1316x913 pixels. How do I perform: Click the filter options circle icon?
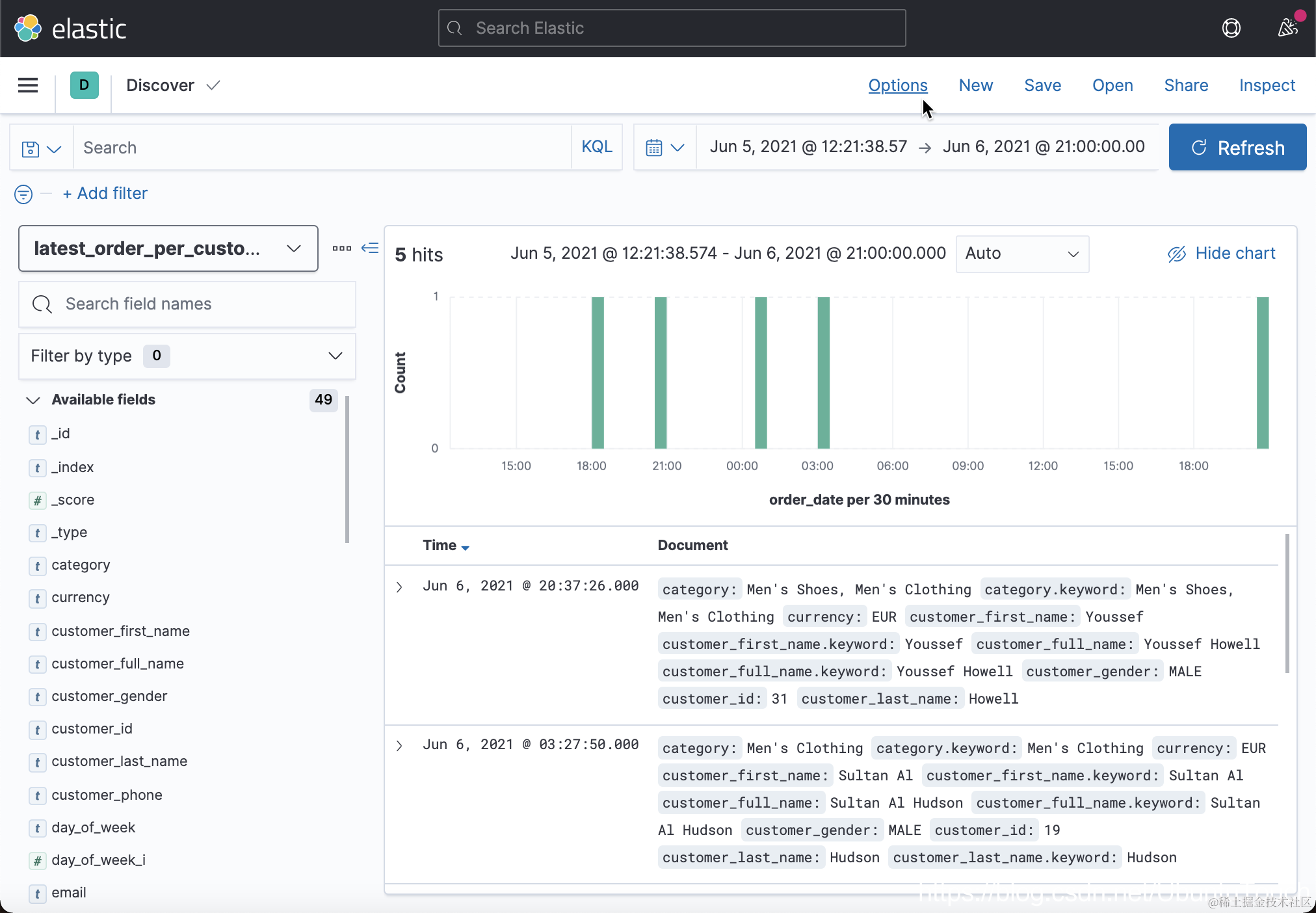pos(23,194)
